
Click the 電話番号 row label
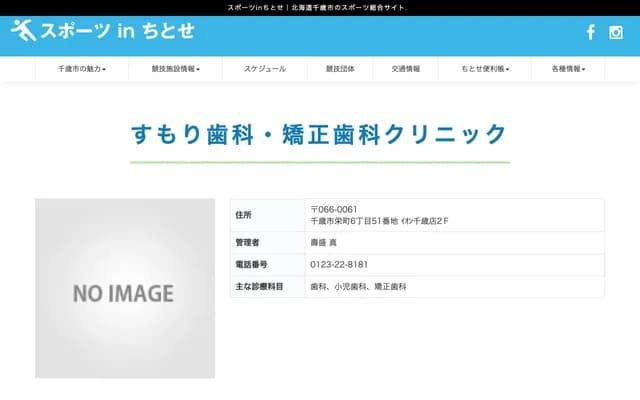point(251,264)
